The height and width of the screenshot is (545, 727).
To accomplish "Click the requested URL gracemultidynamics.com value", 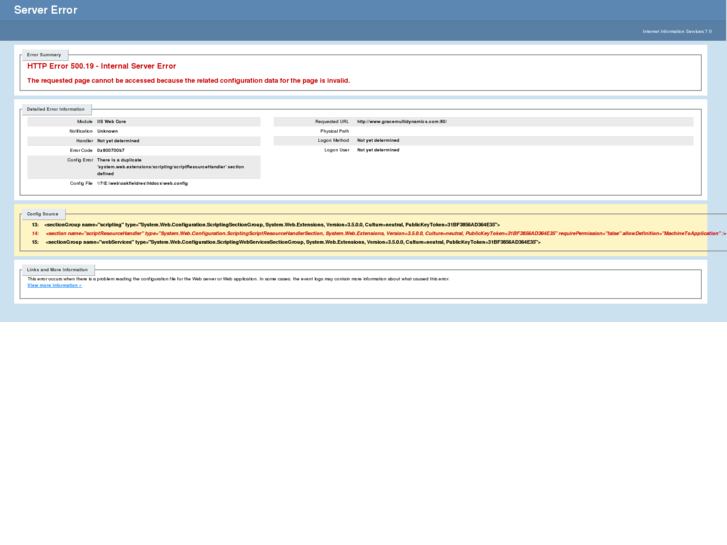I will click(x=402, y=122).
